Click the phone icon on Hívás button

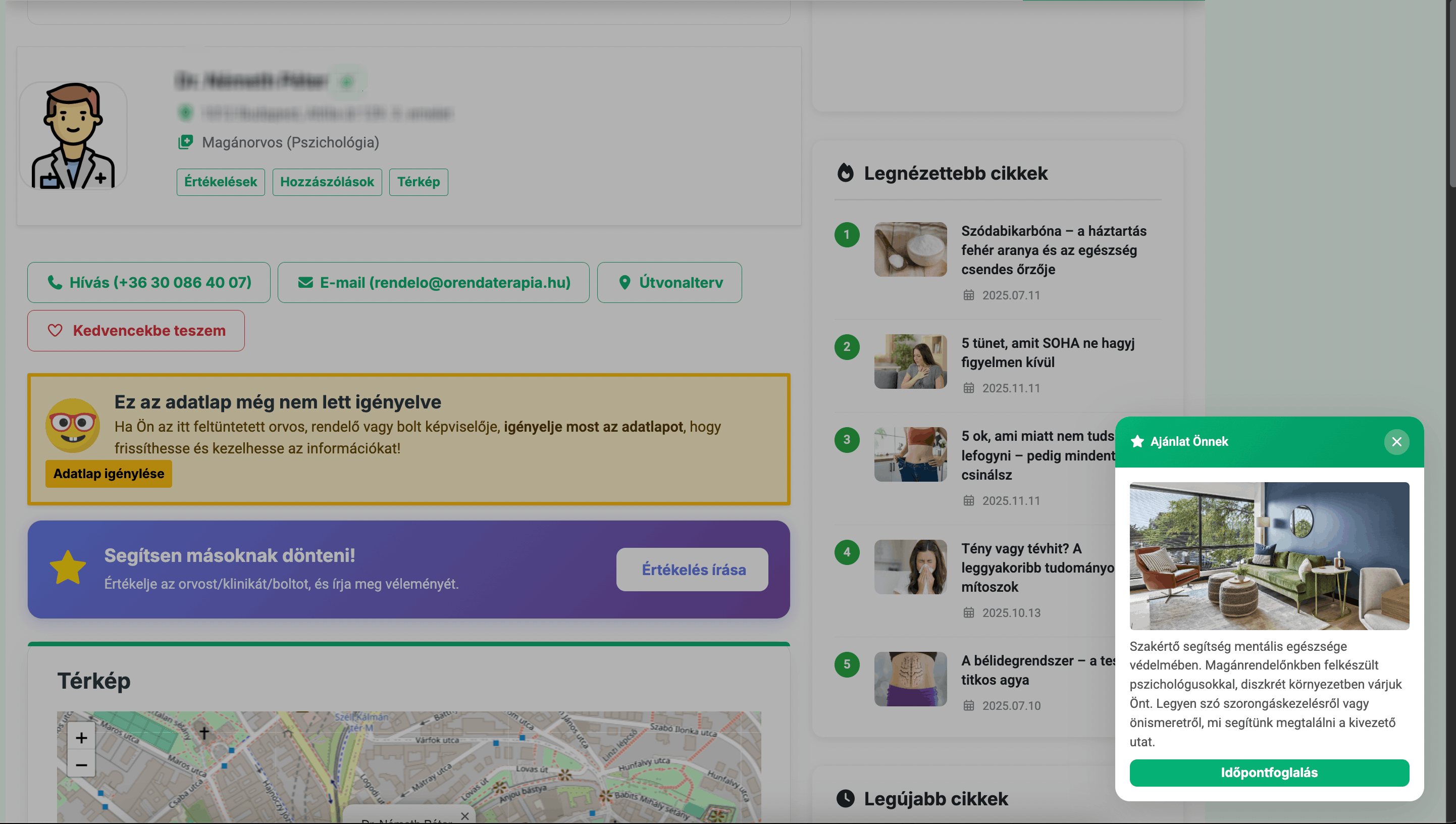pyautogui.click(x=55, y=282)
